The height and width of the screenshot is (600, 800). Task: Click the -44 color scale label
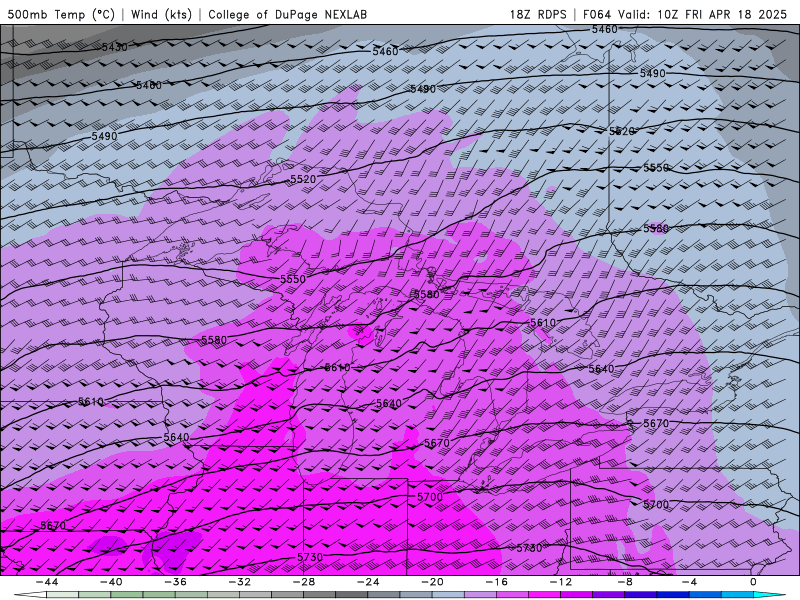(47, 582)
